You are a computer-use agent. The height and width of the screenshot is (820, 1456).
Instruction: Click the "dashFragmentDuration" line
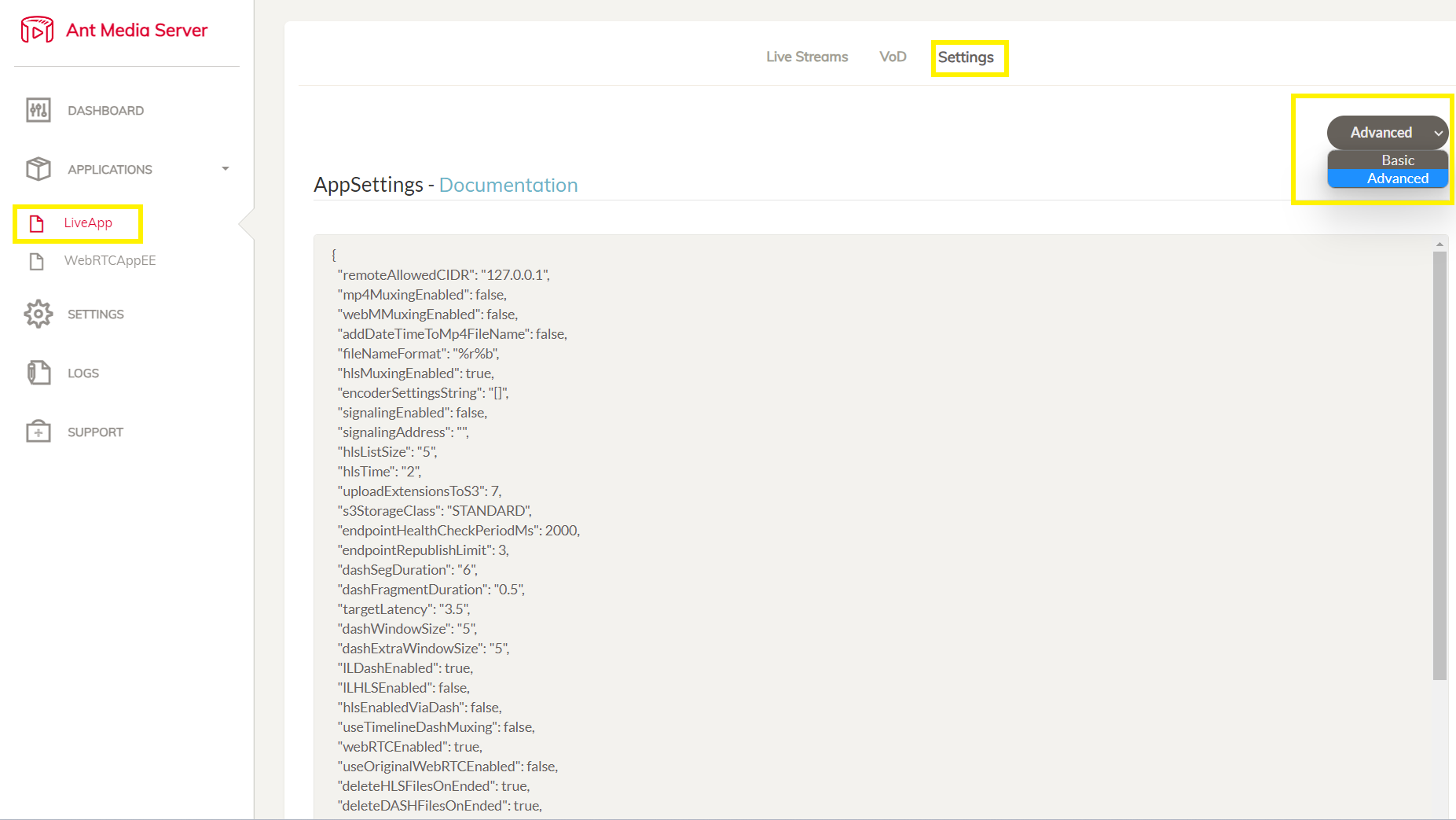[431, 590]
